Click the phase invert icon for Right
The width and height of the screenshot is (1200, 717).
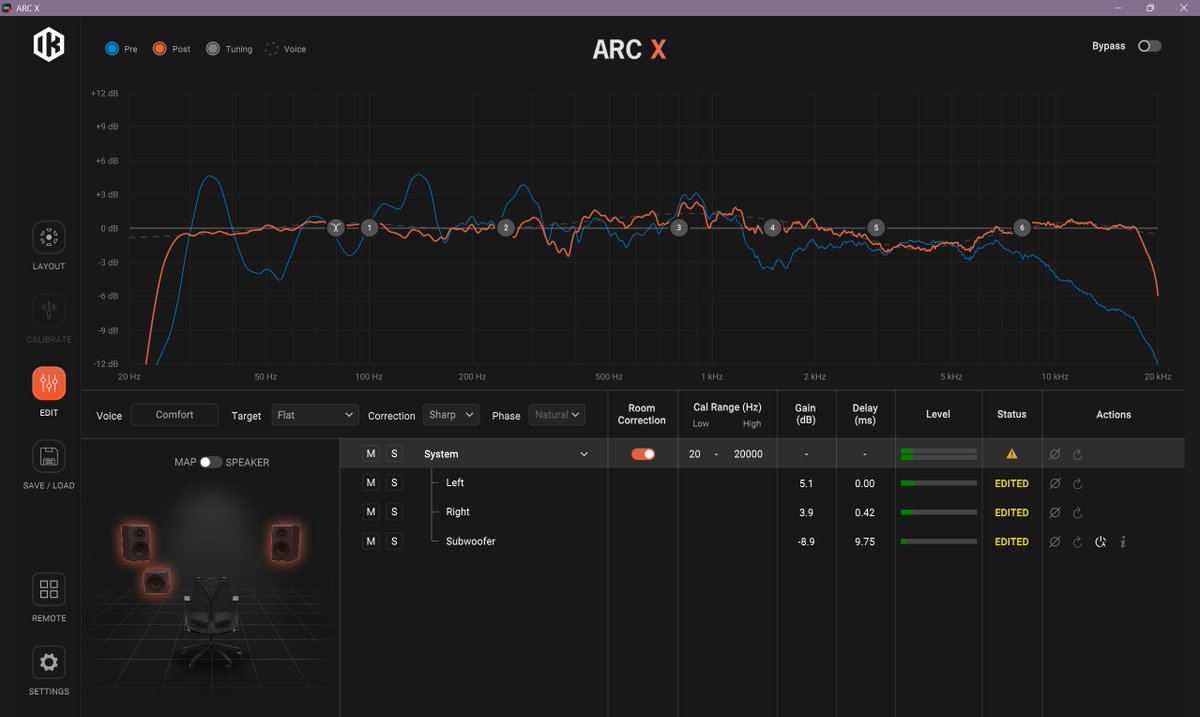click(x=1054, y=512)
